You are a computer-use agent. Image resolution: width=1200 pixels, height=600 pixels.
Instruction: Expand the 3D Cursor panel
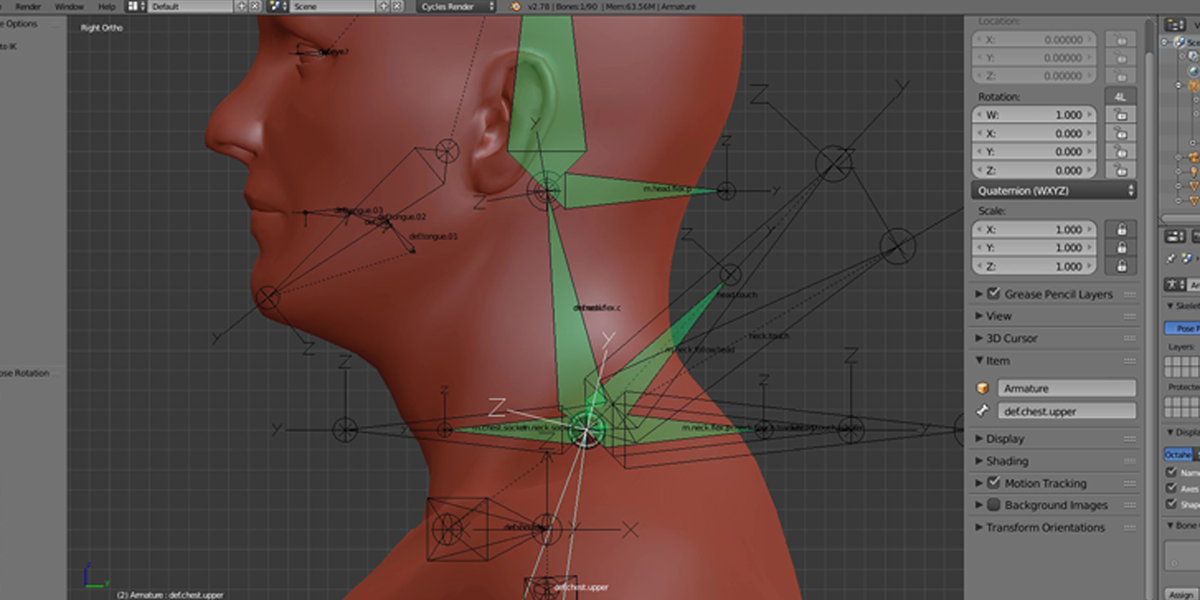(1012, 338)
